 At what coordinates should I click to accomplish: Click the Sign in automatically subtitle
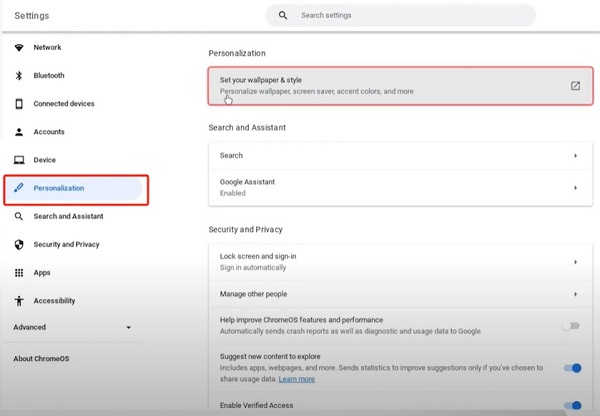253,268
